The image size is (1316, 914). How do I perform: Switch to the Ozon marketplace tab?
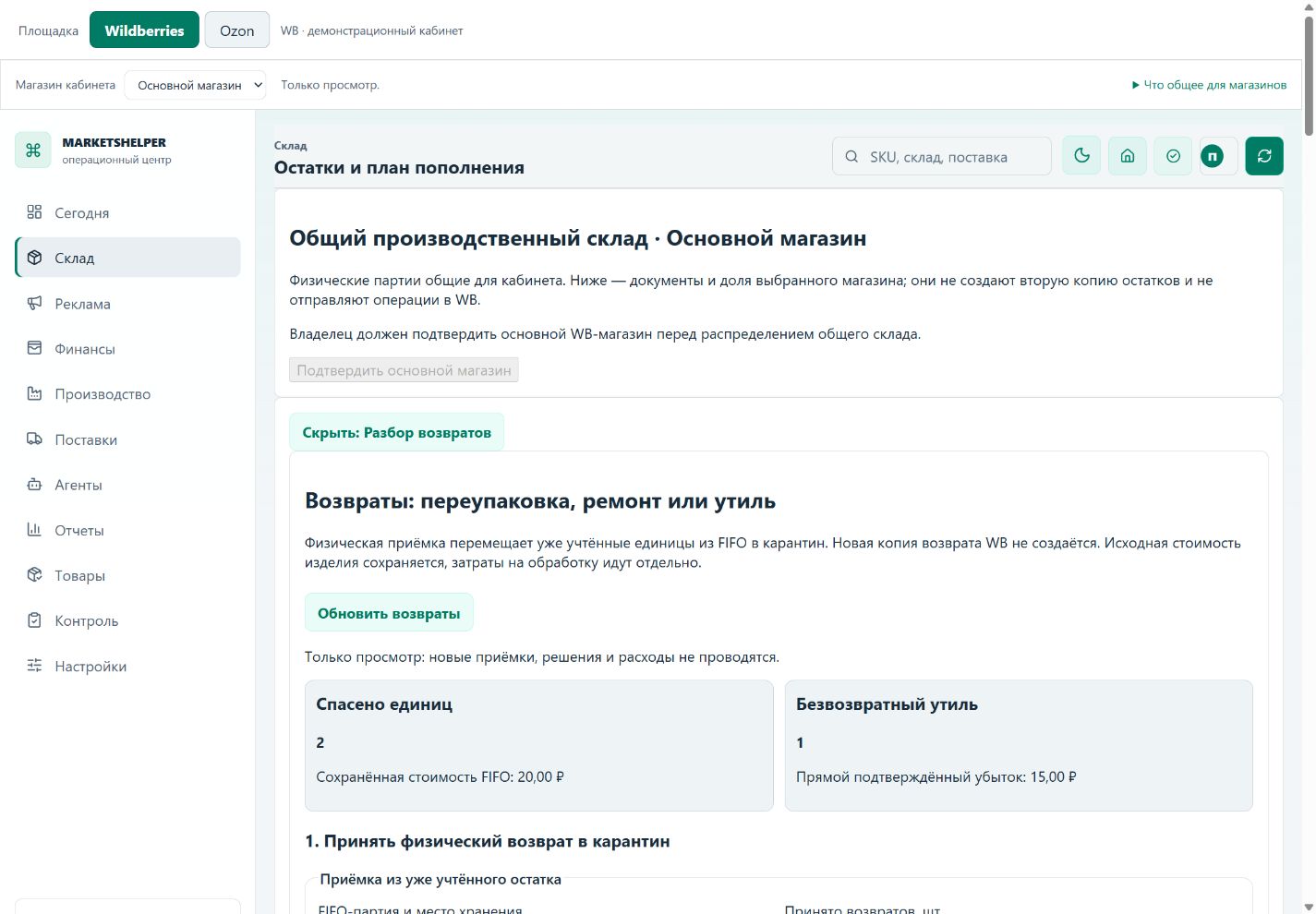tap(236, 30)
